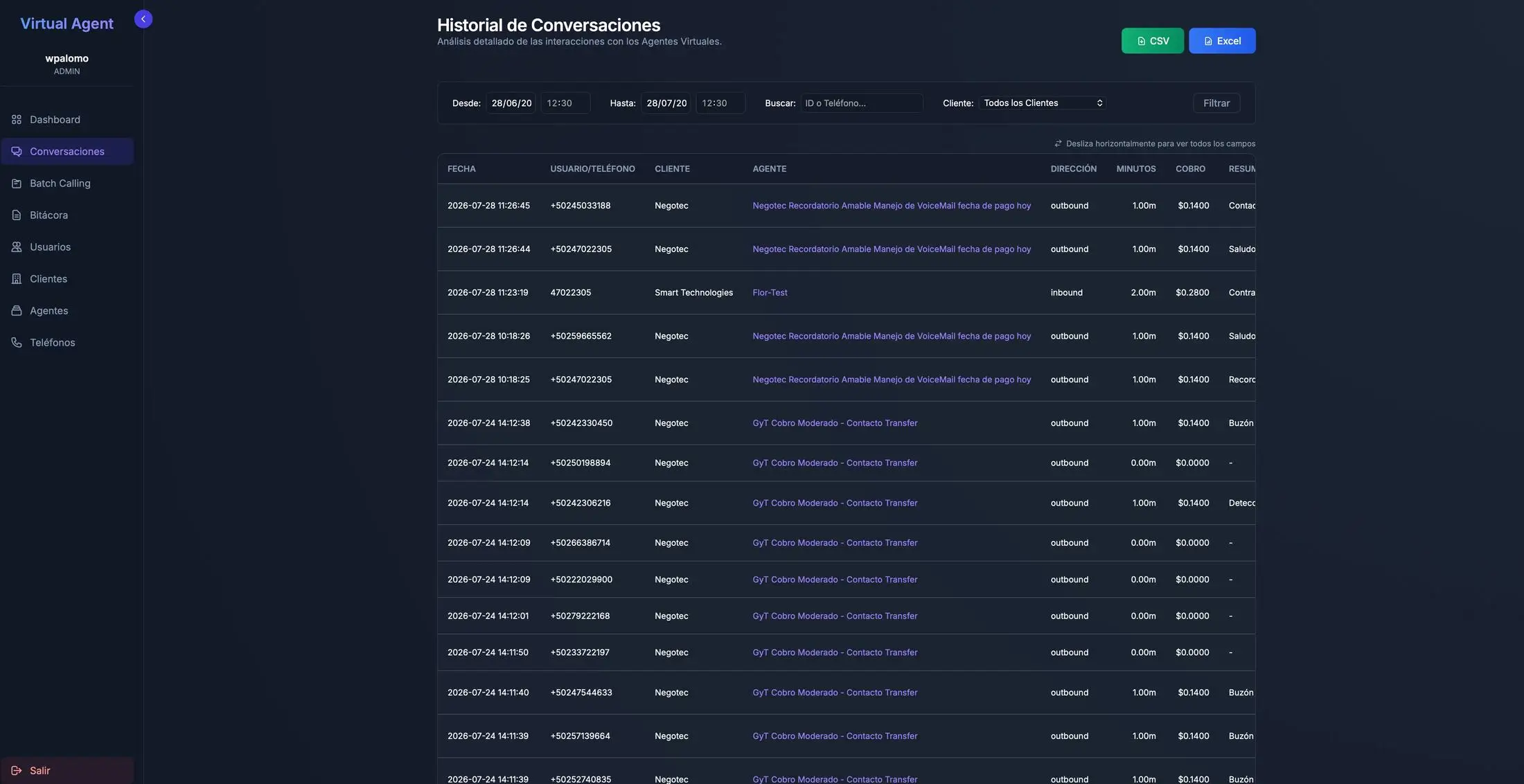Click the Usuarios people icon
Image resolution: width=1524 pixels, height=784 pixels.
click(17, 247)
